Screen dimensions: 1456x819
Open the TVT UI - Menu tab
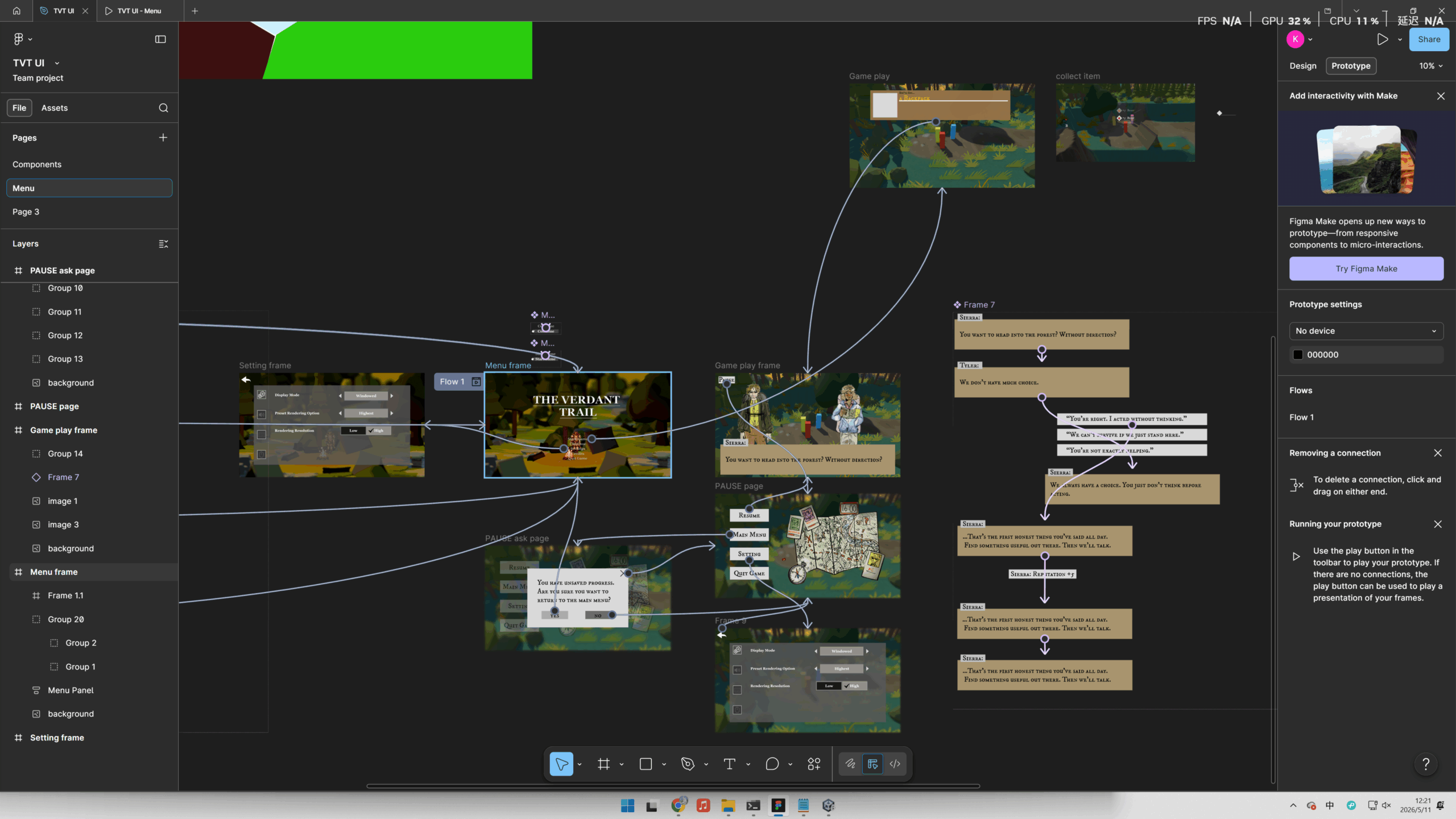point(139,11)
